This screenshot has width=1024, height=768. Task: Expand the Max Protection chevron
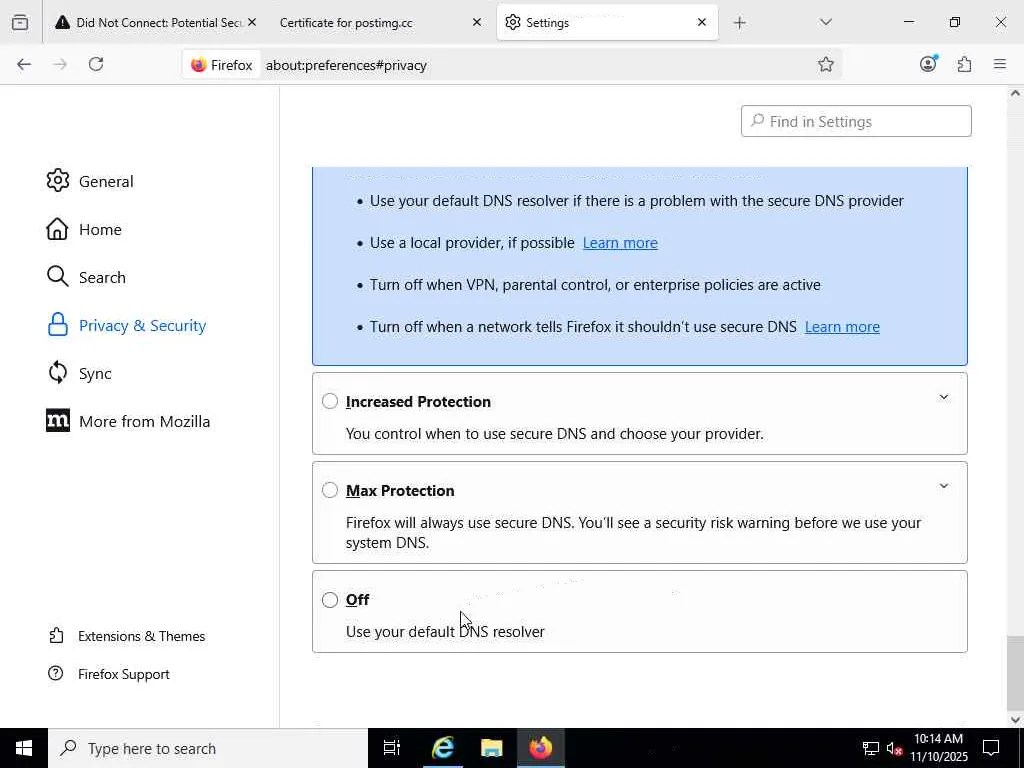click(943, 486)
